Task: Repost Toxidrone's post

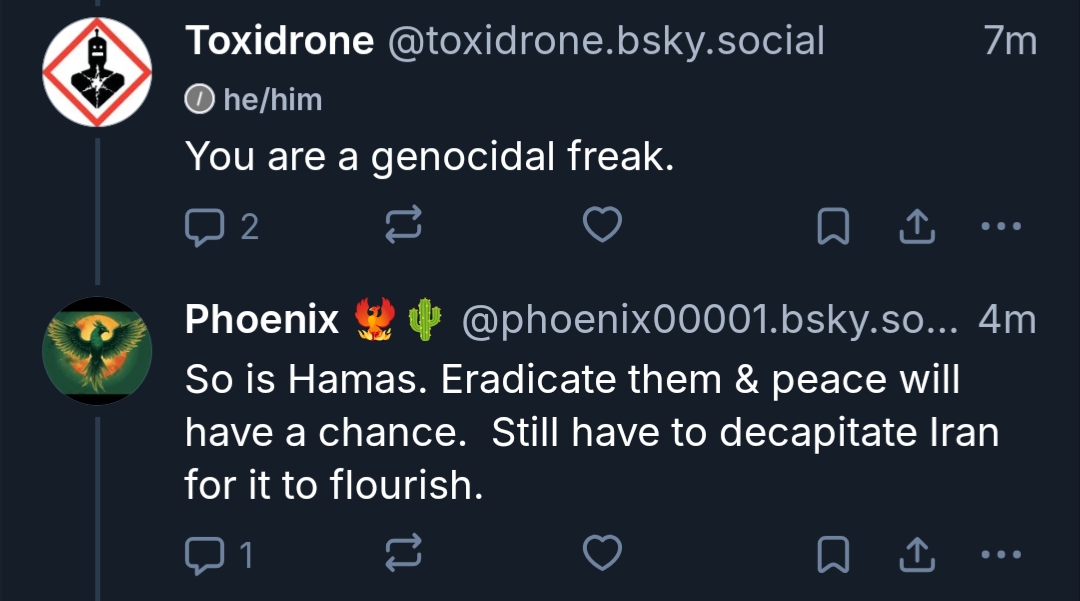Action: (403, 228)
